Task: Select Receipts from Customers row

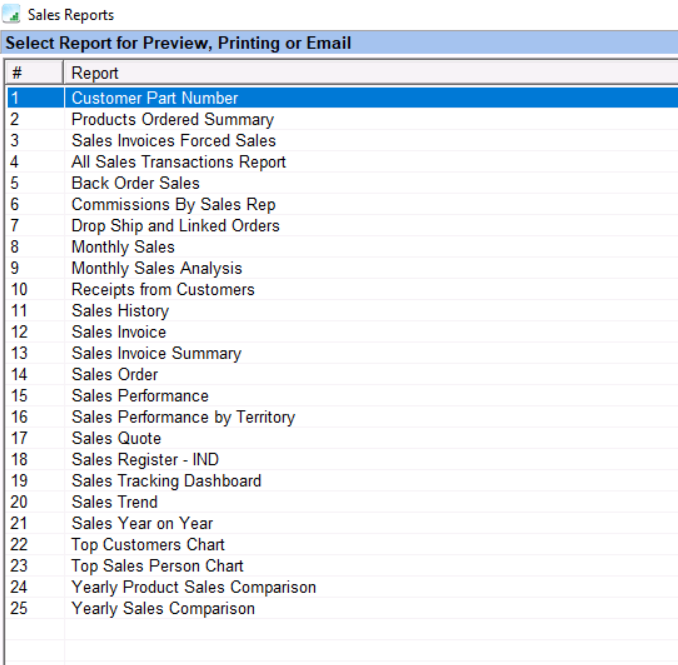Action: [x=163, y=289]
